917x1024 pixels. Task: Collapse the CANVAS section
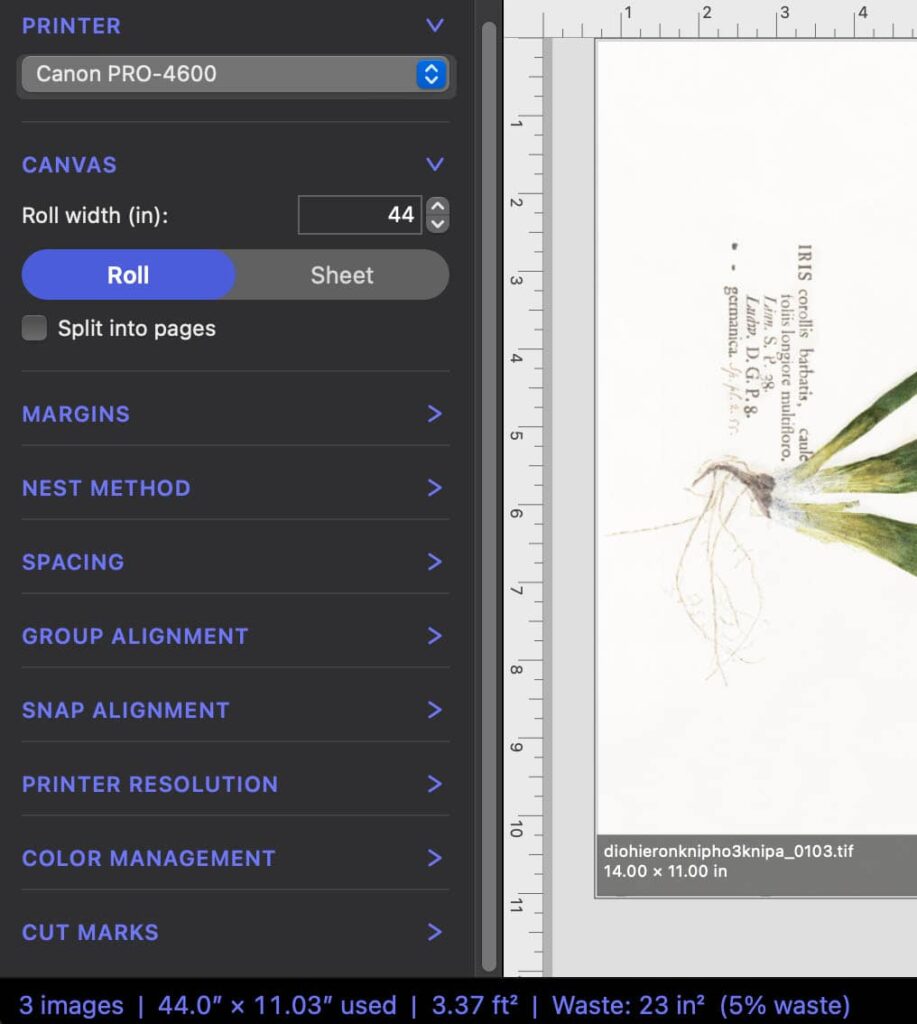pyautogui.click(x=435, y=164)
